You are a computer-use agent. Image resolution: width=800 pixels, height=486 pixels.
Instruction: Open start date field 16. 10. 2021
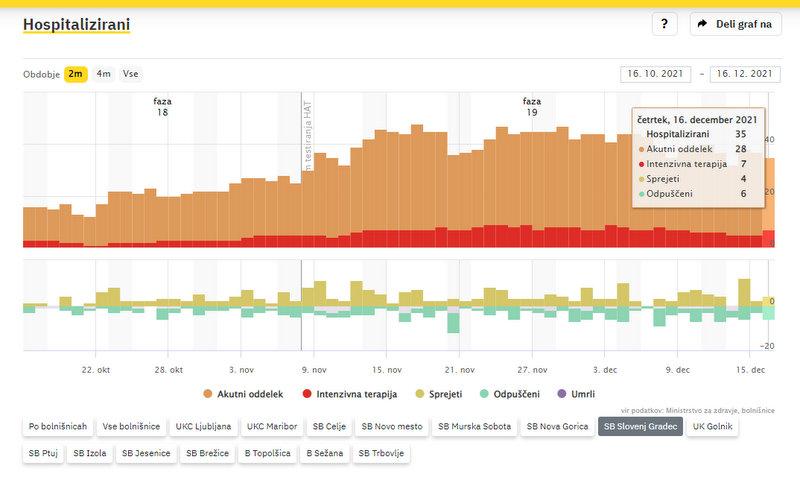(x=656, y=74)
